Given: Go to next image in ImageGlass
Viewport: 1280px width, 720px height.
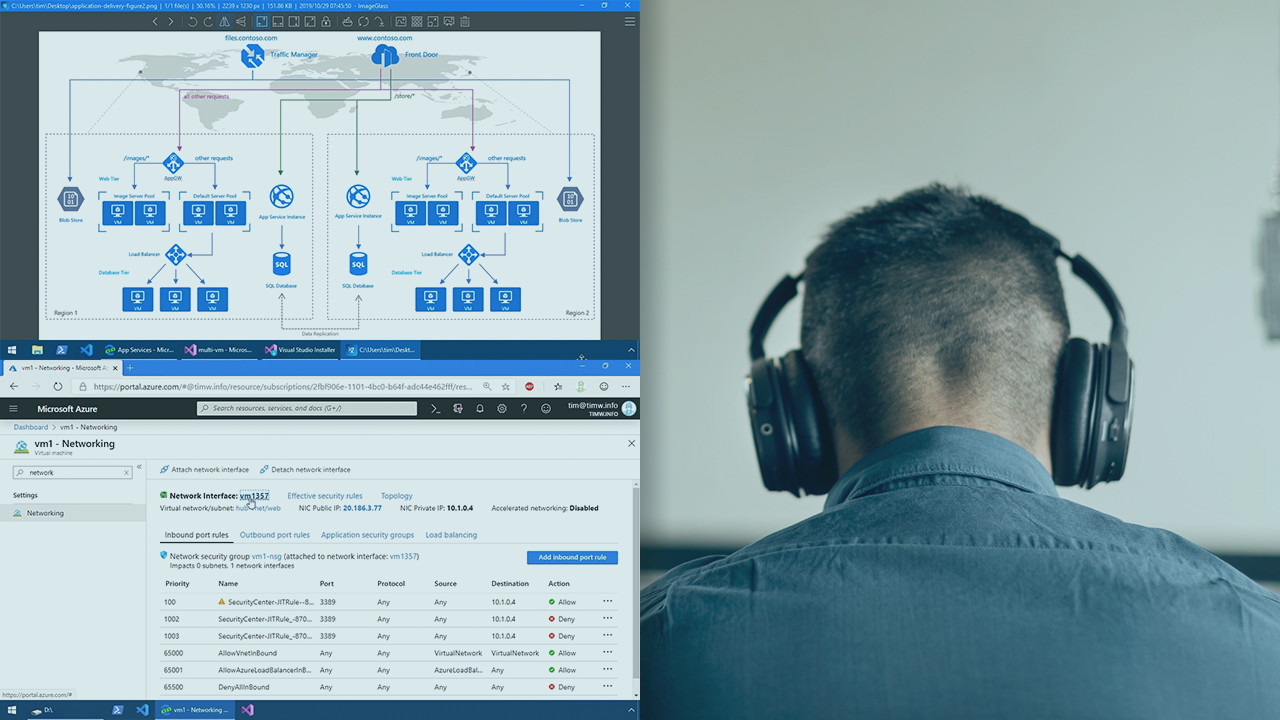Looking at the screenshot, I should click(x=171, y=21).
